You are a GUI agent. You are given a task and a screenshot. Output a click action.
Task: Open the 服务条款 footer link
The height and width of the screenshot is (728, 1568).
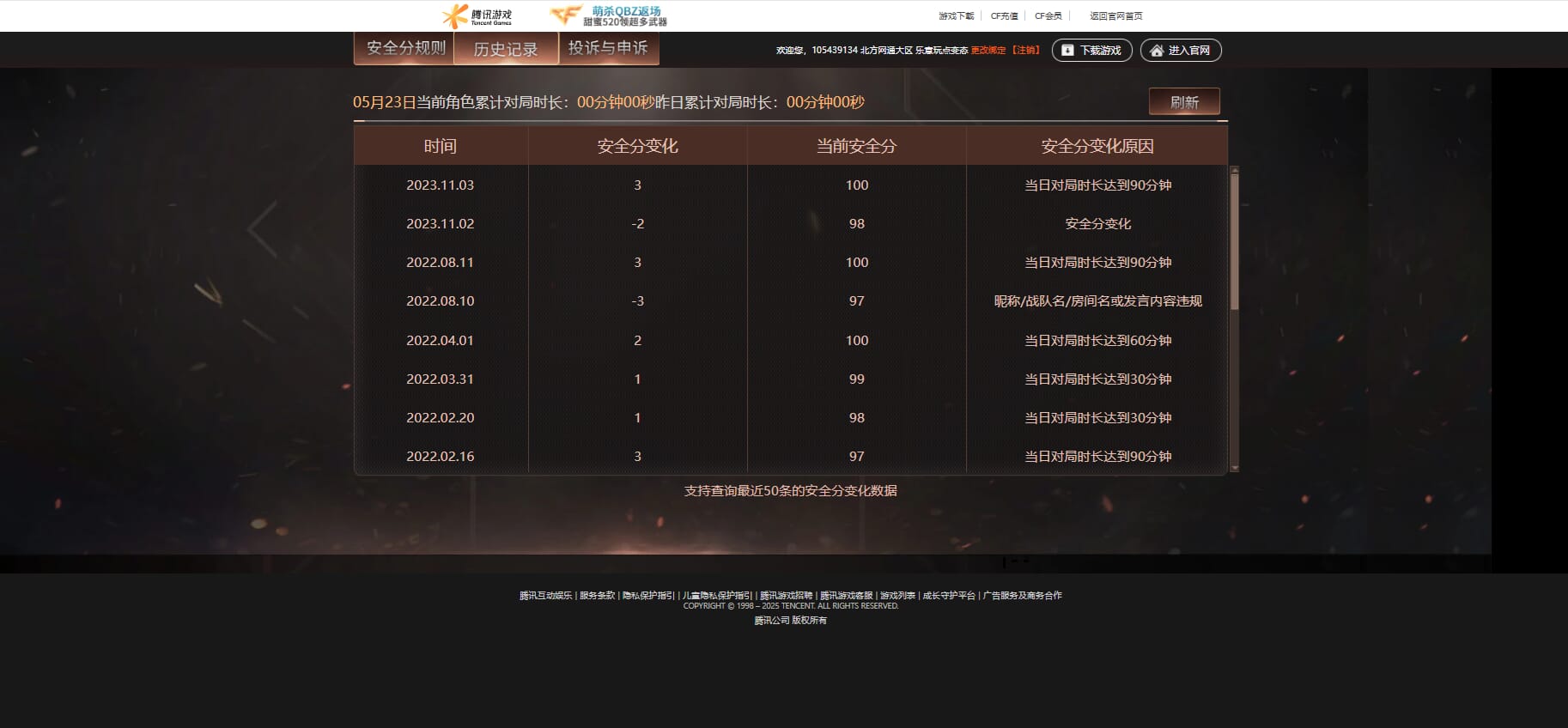point(598,596)
